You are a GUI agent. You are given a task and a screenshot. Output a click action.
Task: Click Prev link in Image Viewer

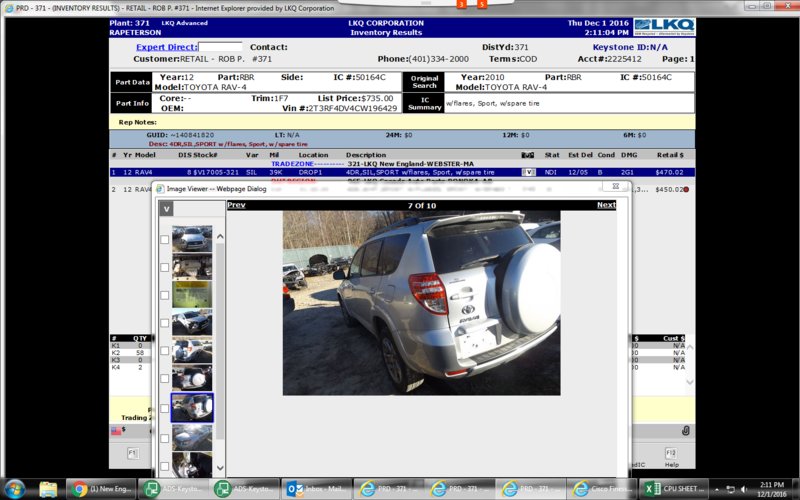click(236, 205)
